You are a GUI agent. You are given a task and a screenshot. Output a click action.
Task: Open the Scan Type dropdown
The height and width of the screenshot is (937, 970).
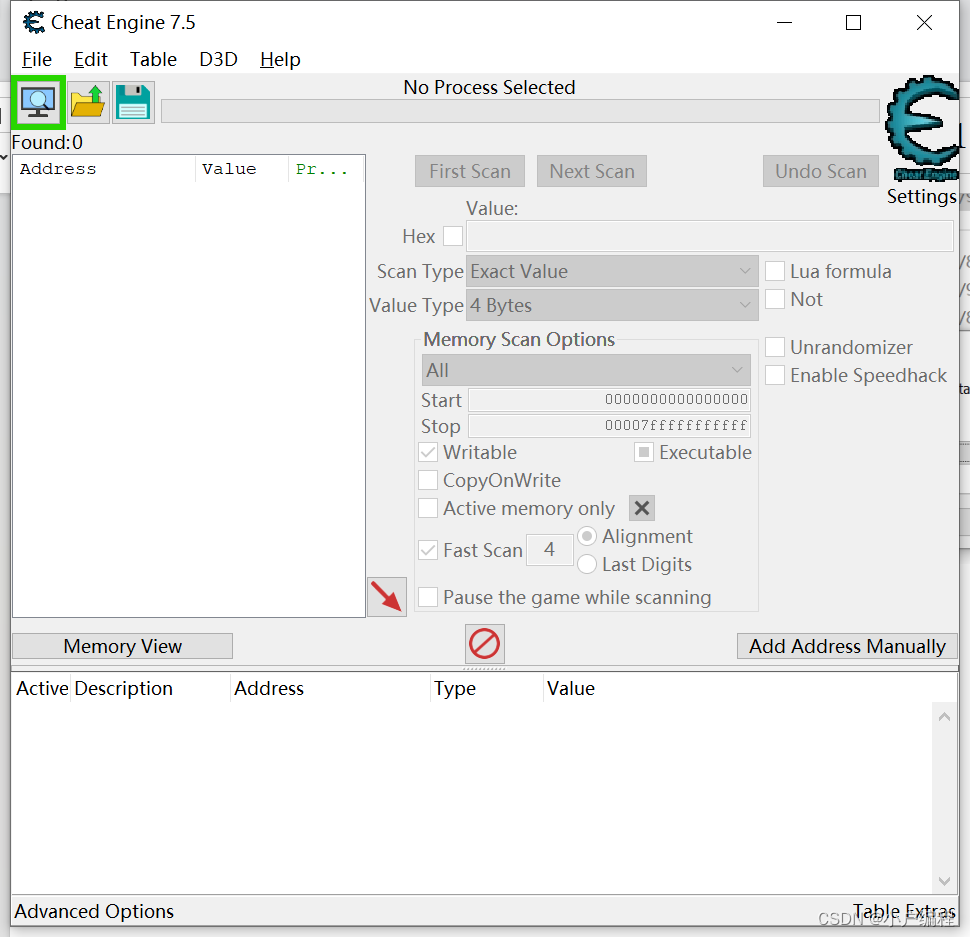point(611,271)
